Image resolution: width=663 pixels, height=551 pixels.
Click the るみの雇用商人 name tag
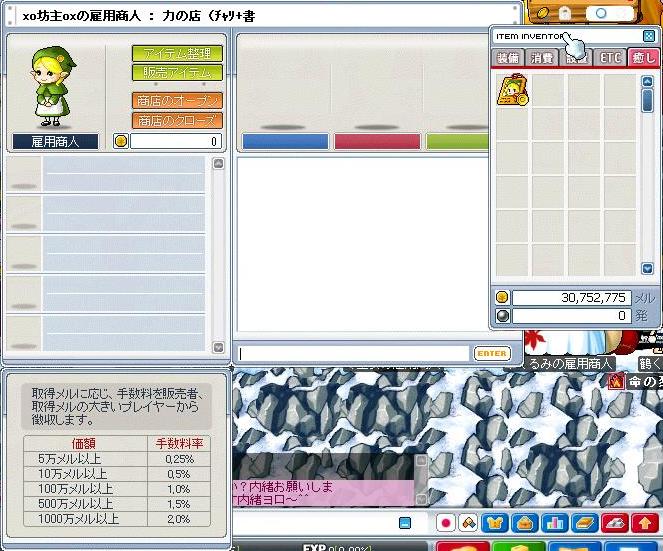(x=570, y=363)
